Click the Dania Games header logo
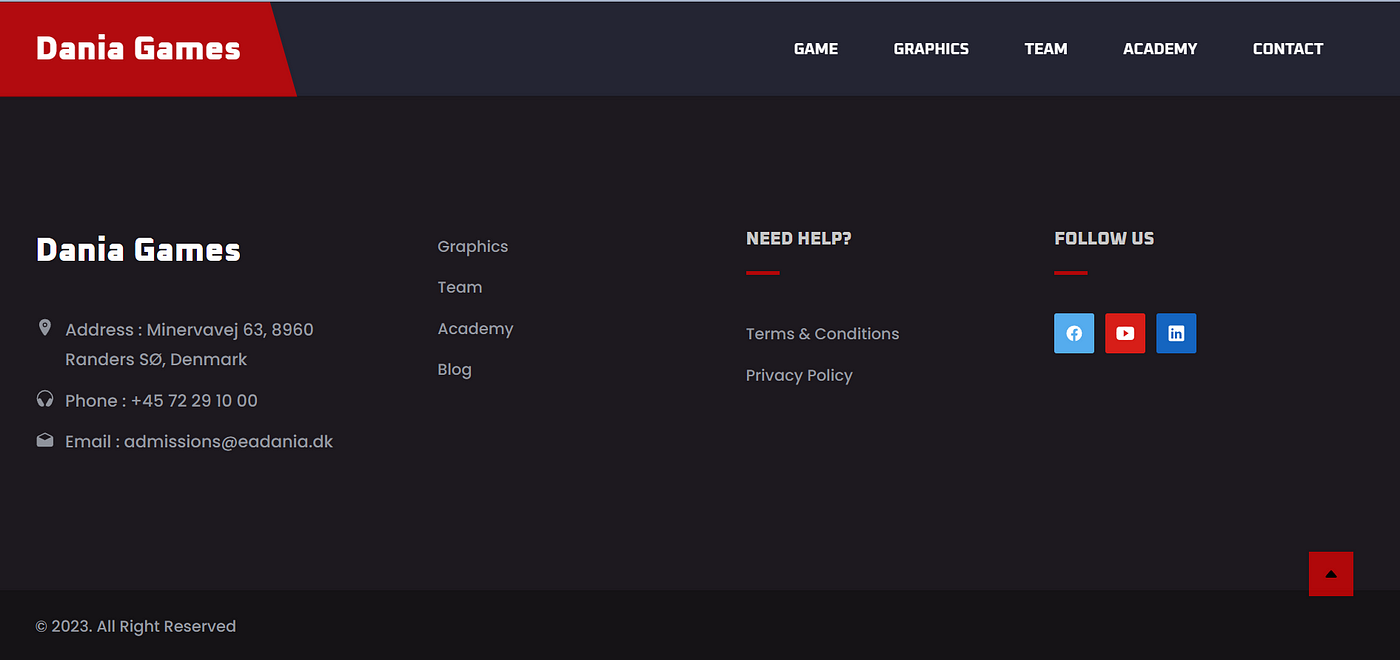This screenshot has height=660, width=1400. [x=138, y=49]
